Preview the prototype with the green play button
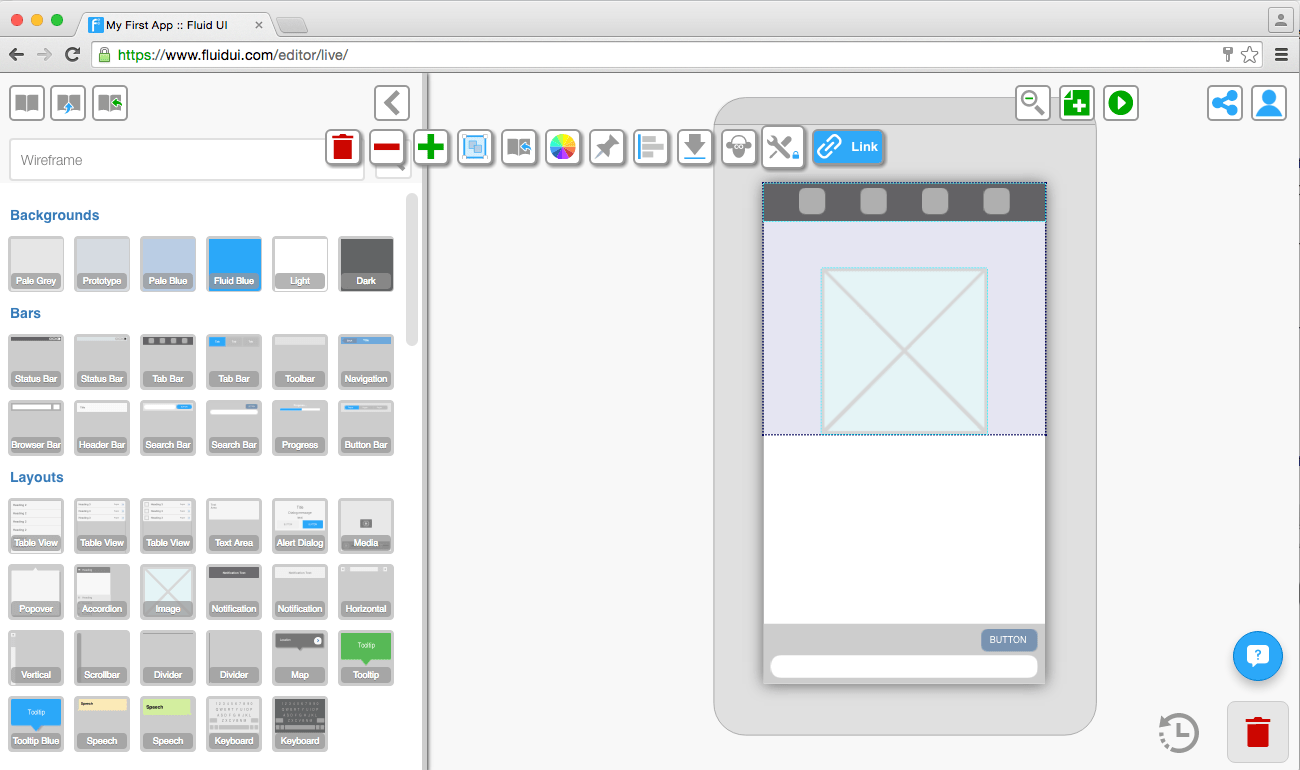 tap(1121, 102)
